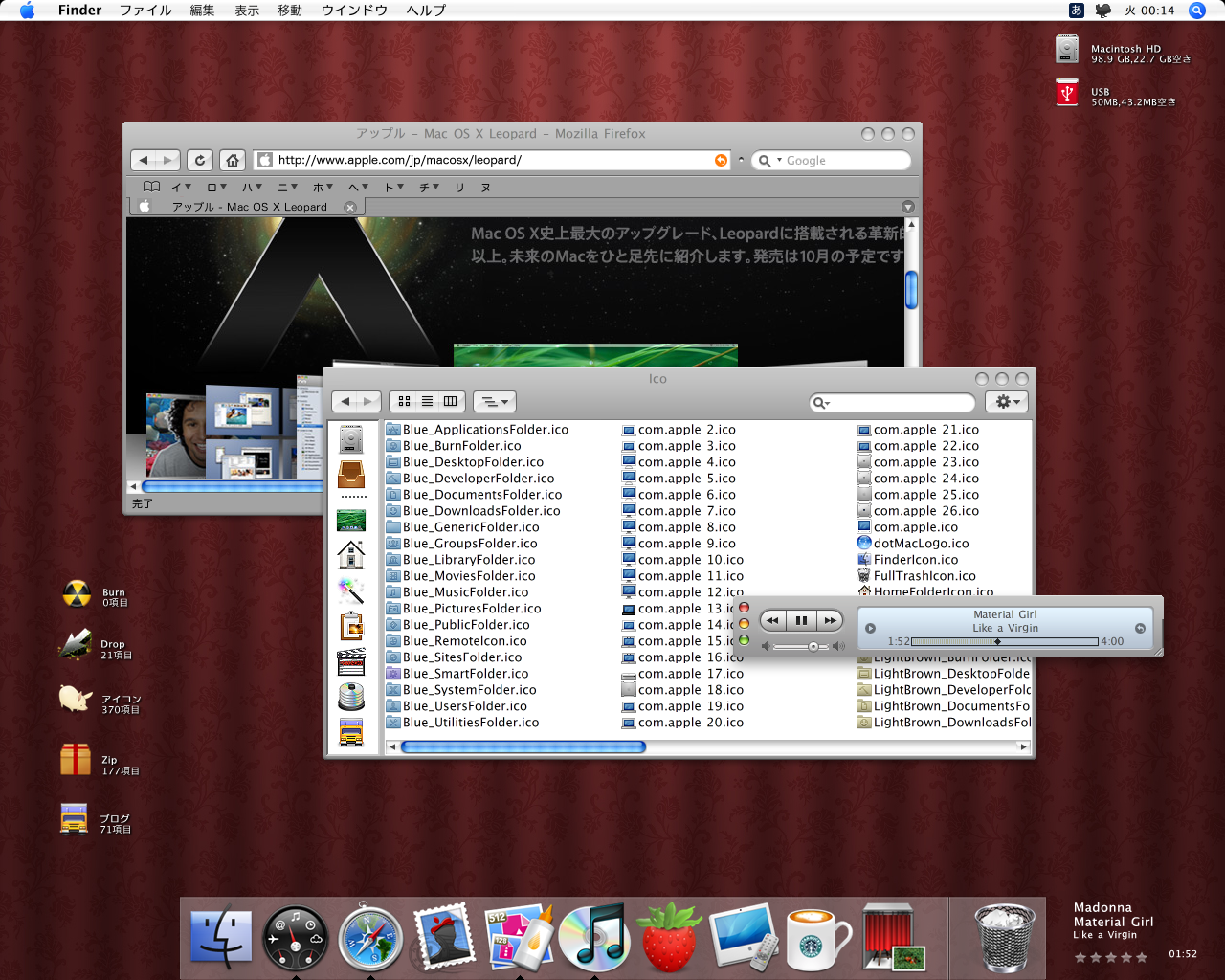
Task: Open the リ bookmark in Firefox toolbar
Action: (459, 187)
